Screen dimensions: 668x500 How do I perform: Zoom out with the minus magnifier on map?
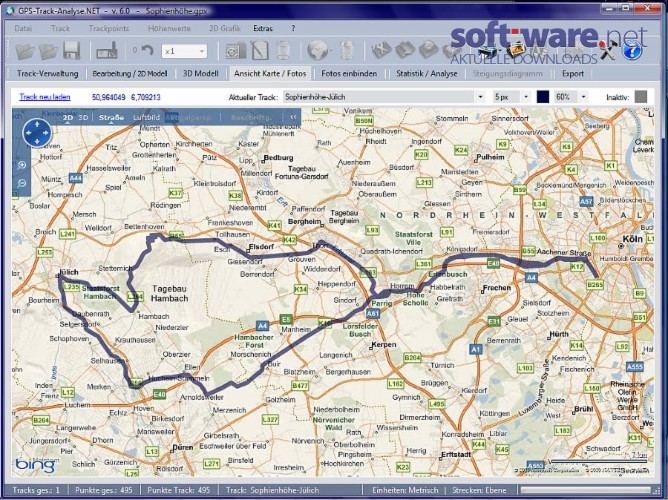22,183
